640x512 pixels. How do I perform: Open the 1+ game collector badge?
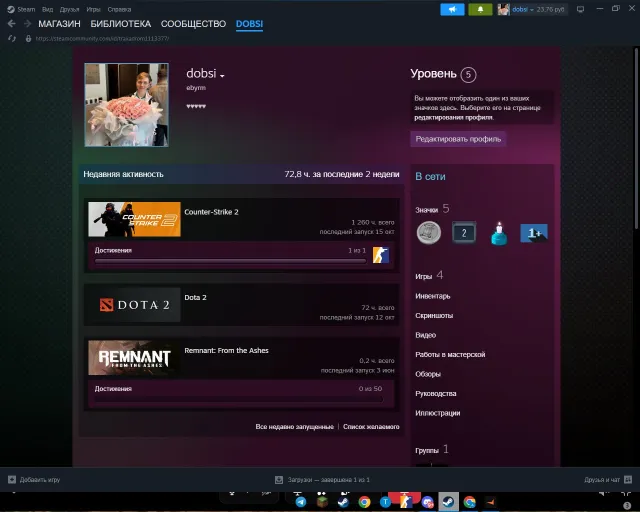(534, 233)
